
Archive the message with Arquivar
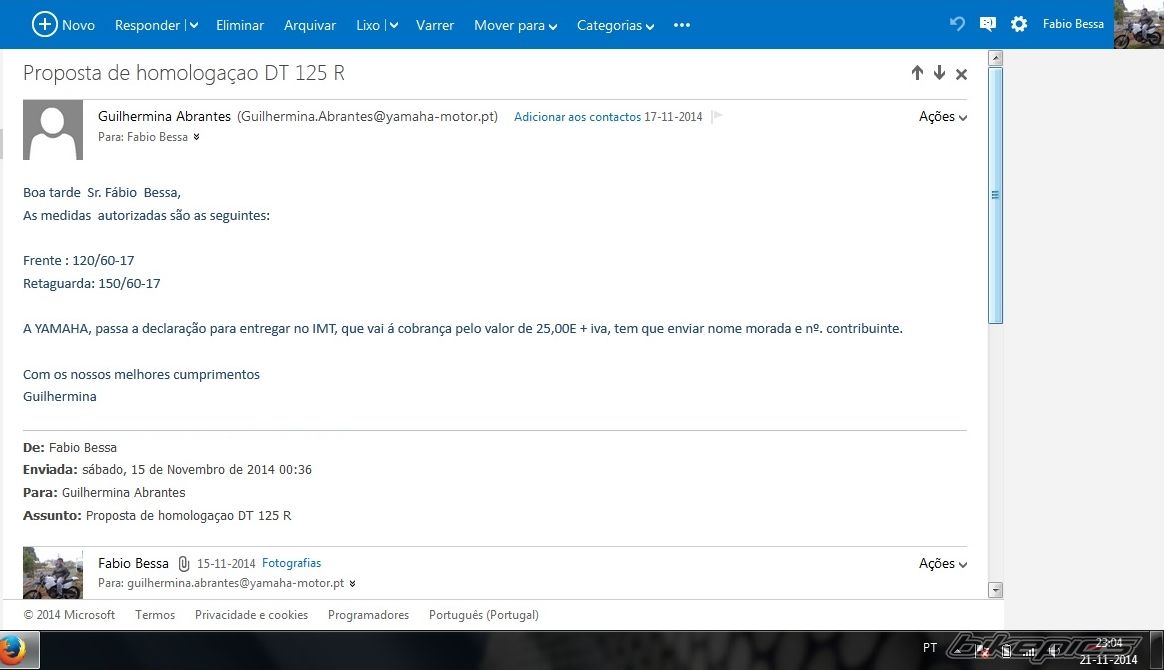pyautogui.click(x=310, y=25)
